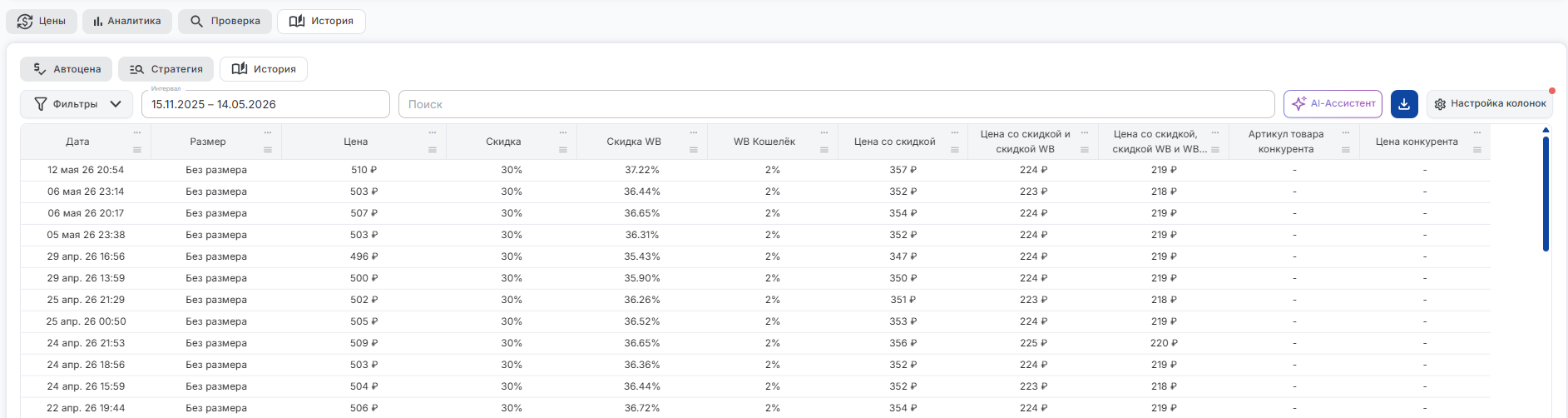The image size is (1568, 418).
Task: Click three-dots icon in Цена со скидкой column
Action: 955,133
